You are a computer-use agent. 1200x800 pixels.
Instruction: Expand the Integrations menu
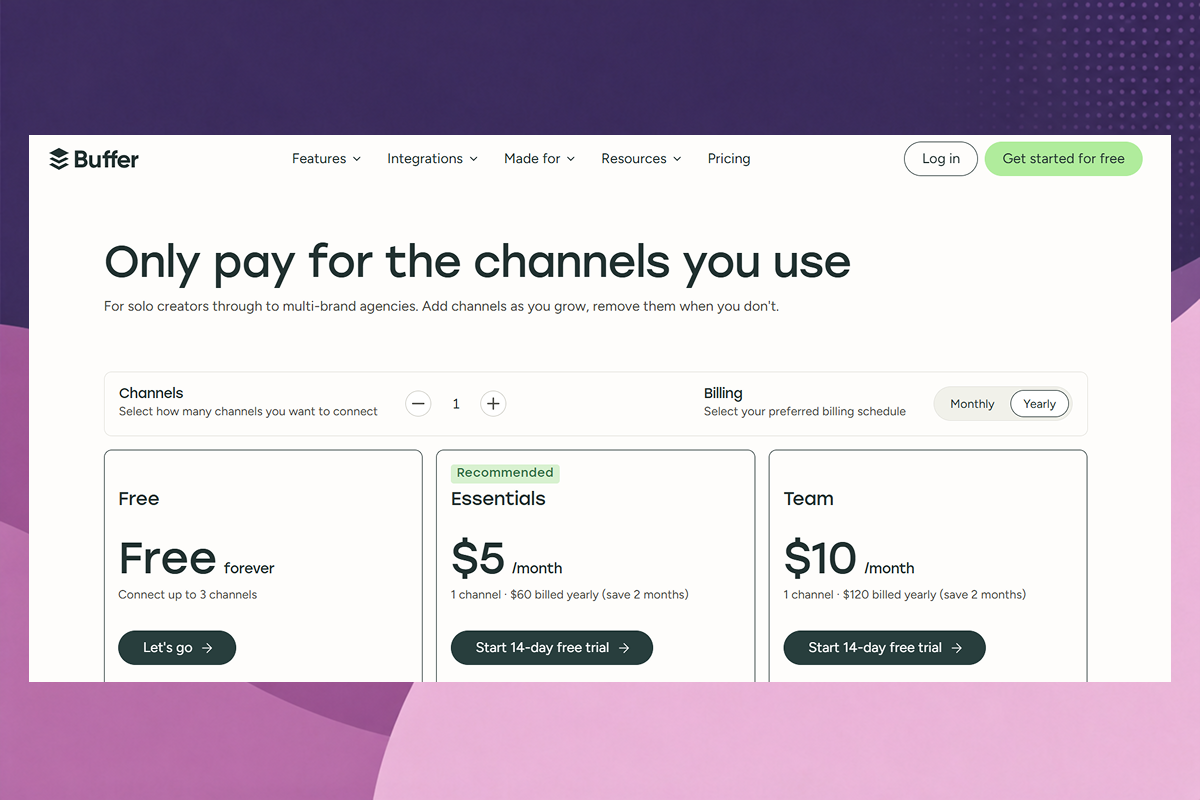pyautogui.click(x=432, y=159)
